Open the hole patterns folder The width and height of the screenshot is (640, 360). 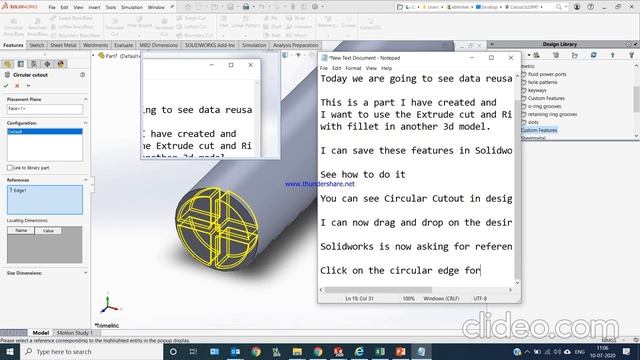(x=542, y=82)
